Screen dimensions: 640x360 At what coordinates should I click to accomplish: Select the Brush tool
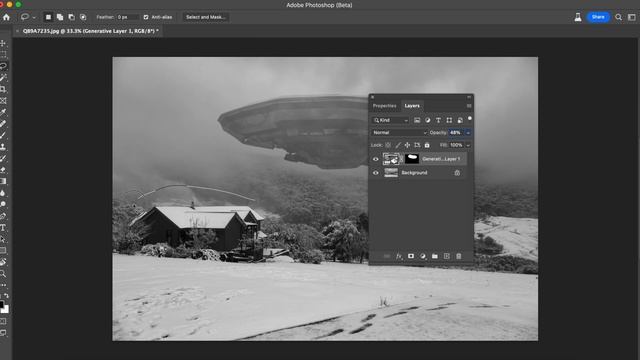tap(3, 135)
